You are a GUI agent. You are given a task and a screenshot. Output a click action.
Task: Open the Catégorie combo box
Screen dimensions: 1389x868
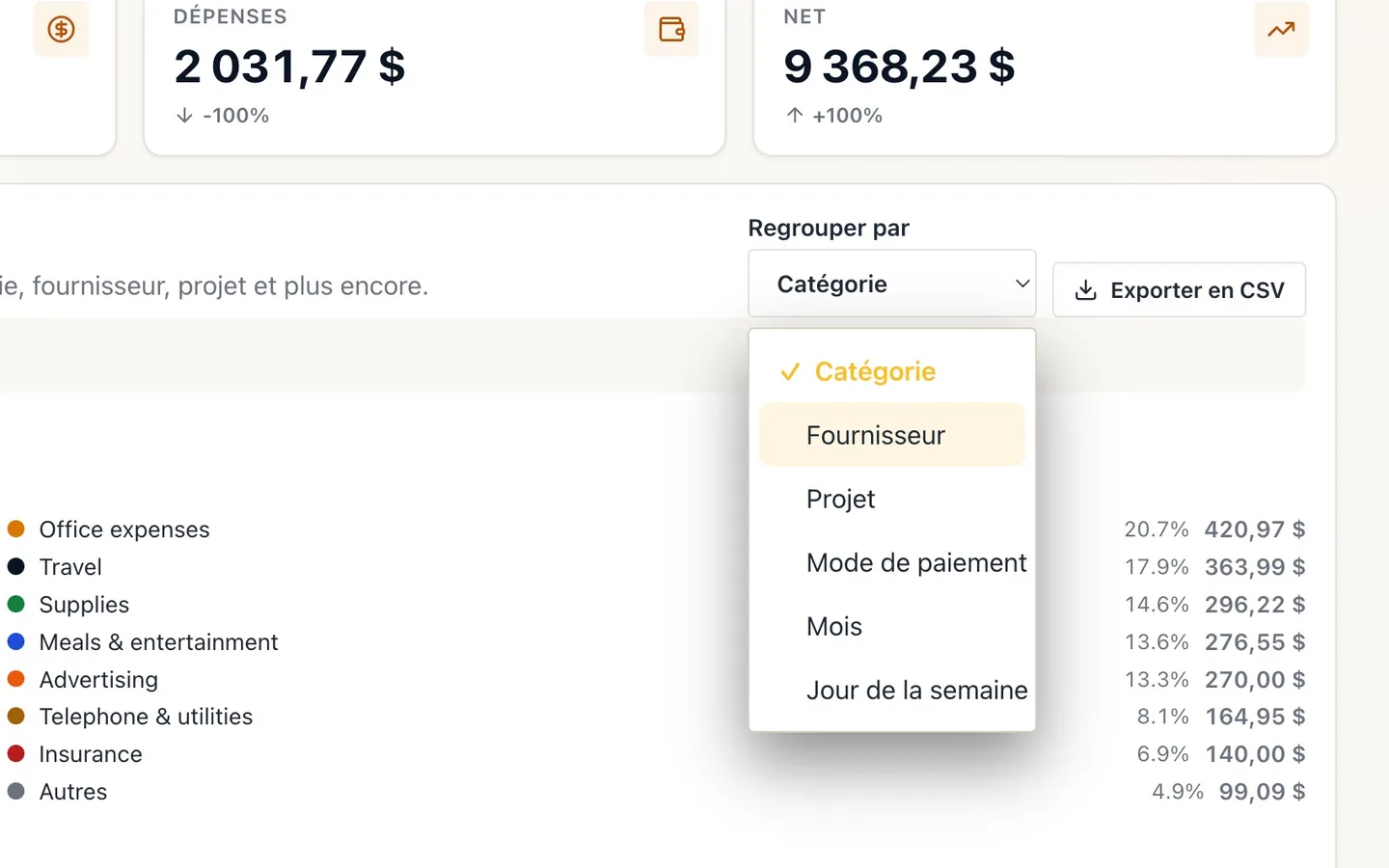click(x=892, y=284)
